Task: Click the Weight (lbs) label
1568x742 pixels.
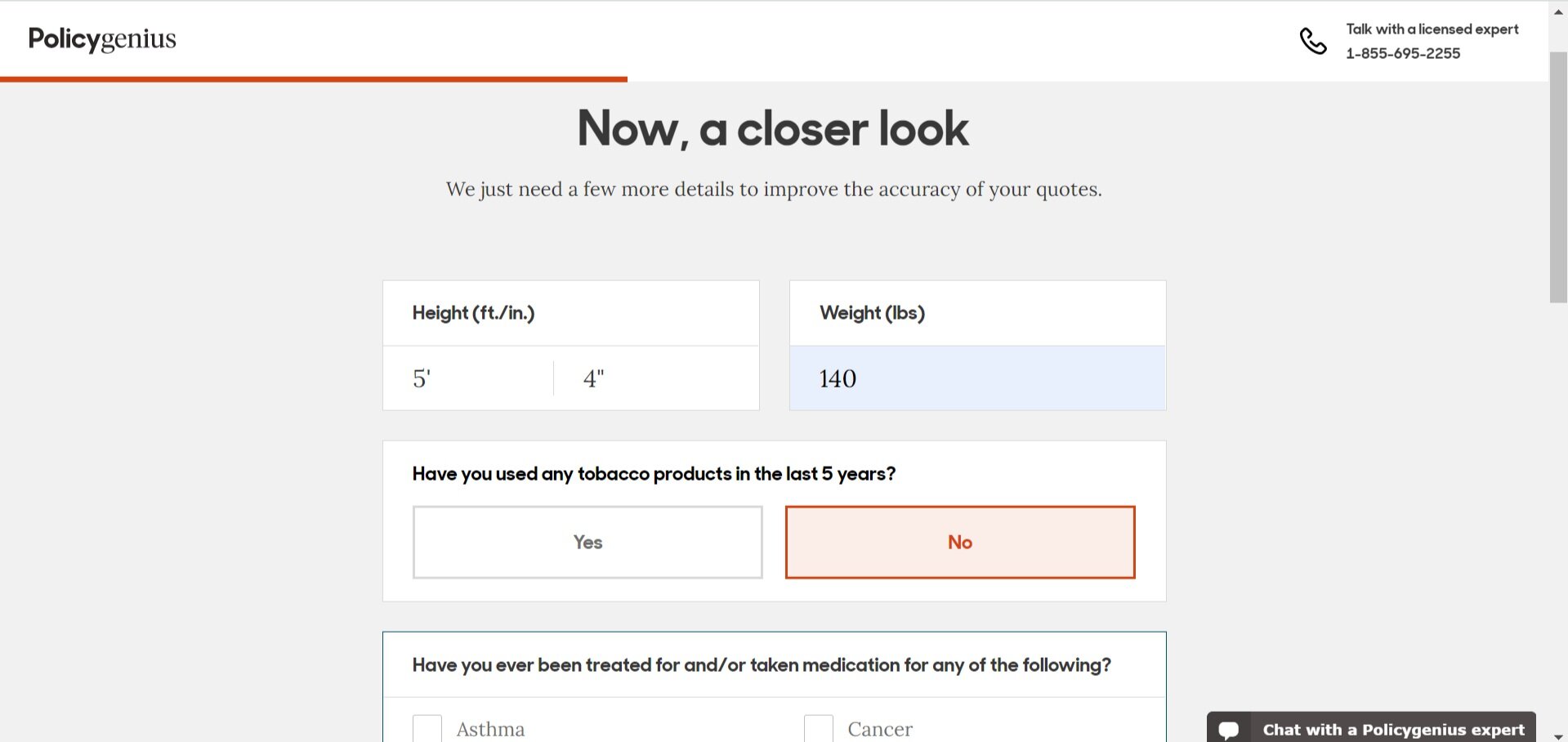Action: coord(872,313)
